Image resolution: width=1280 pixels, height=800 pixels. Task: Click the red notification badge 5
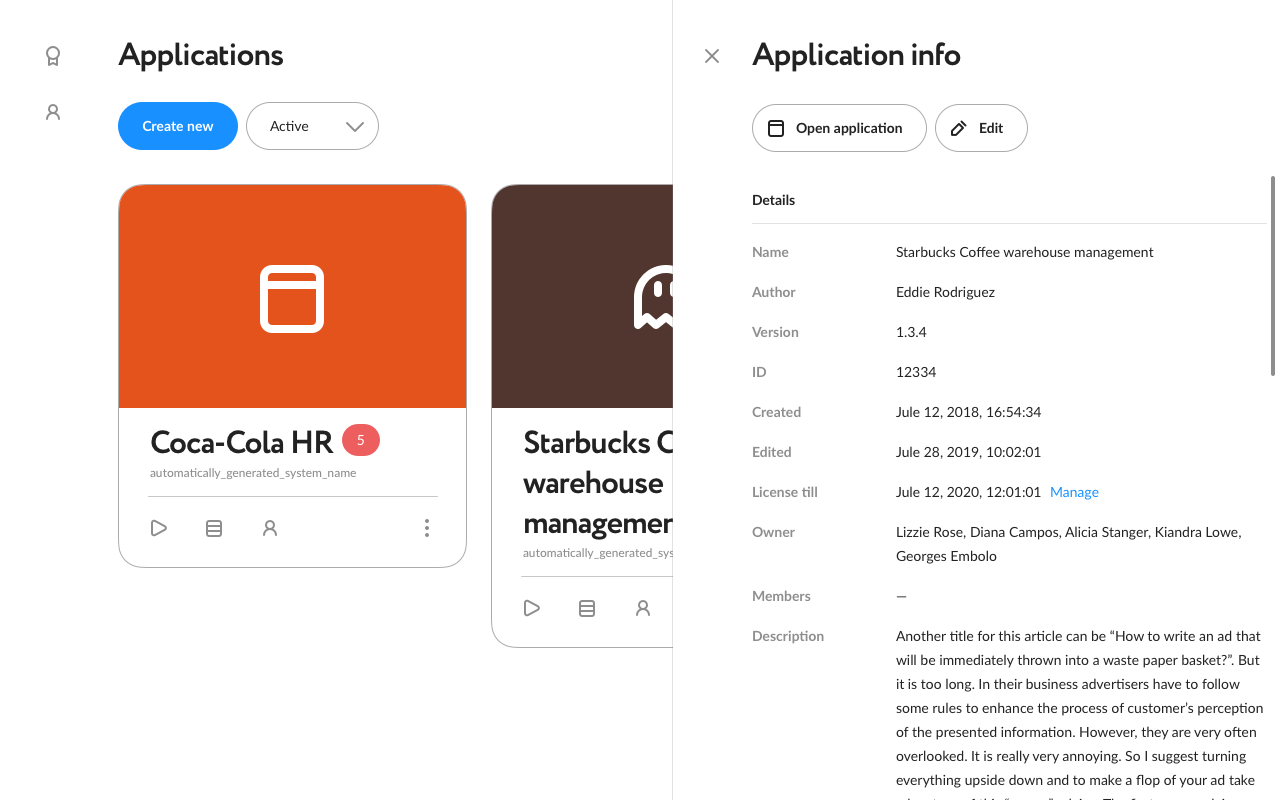coord(361,440)
